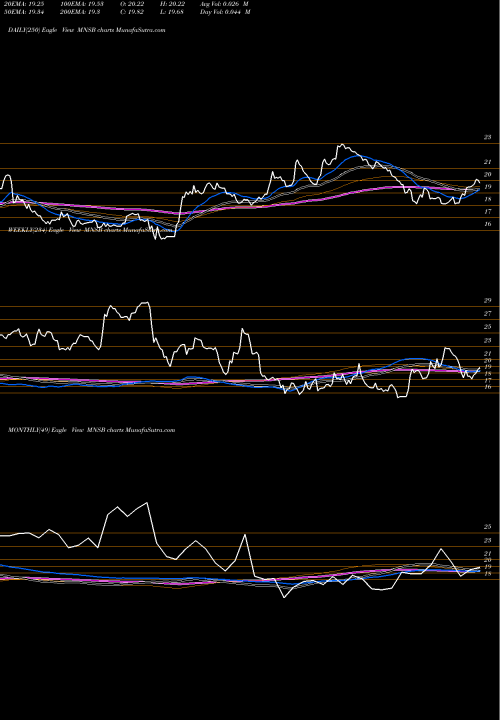This screenshot has height=720, width=500.
Task: Click the WEEKLY Eagle View MNSB title
Action: (90, 231)
